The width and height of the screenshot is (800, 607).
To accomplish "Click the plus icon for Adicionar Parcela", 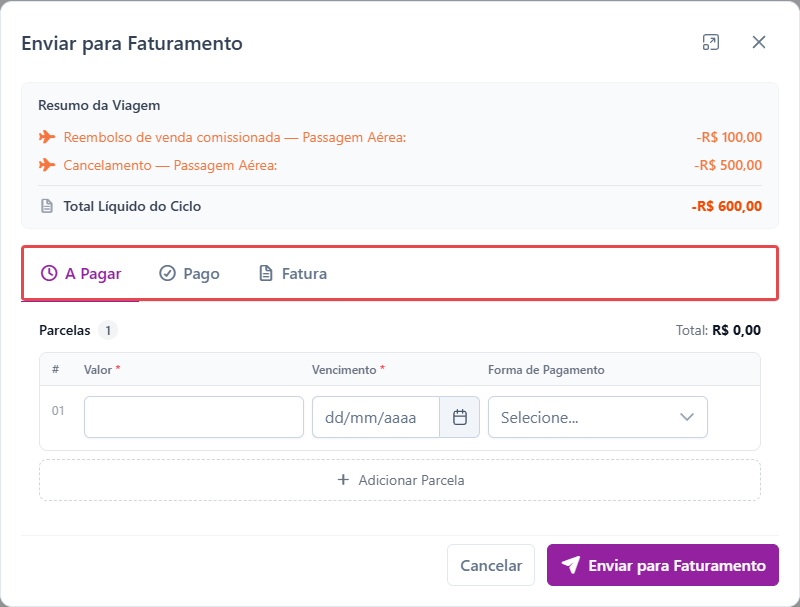I will click(x=343, y=479).
